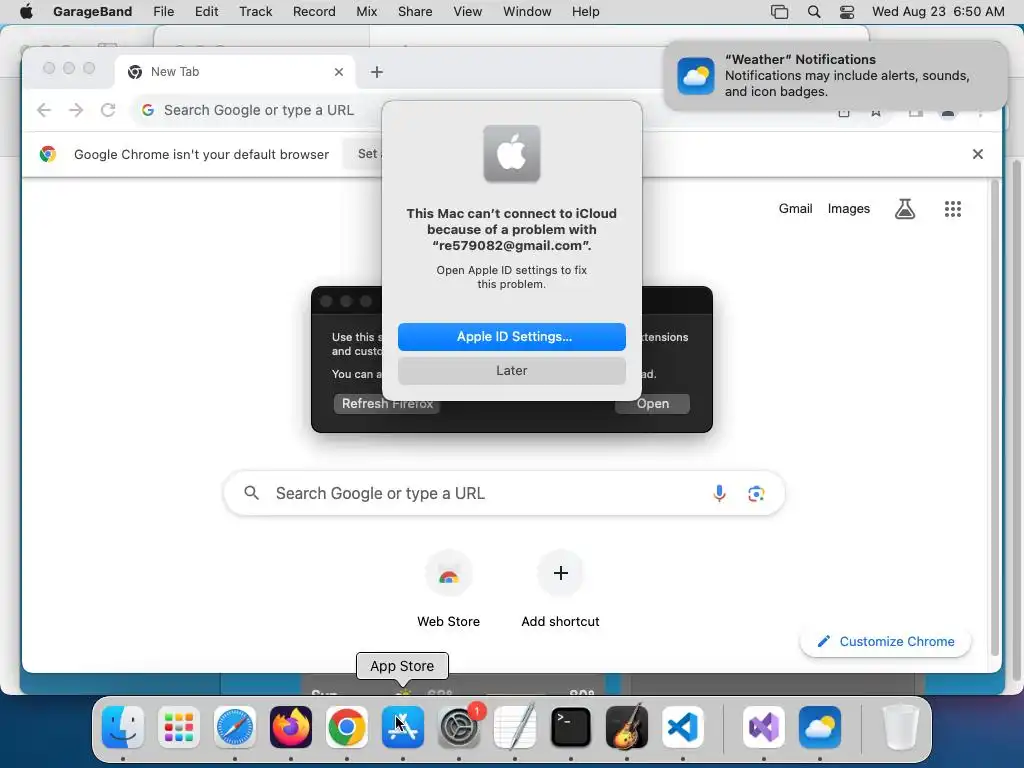
Task: Open Google Images link
Action: click(x=848, y=209)
